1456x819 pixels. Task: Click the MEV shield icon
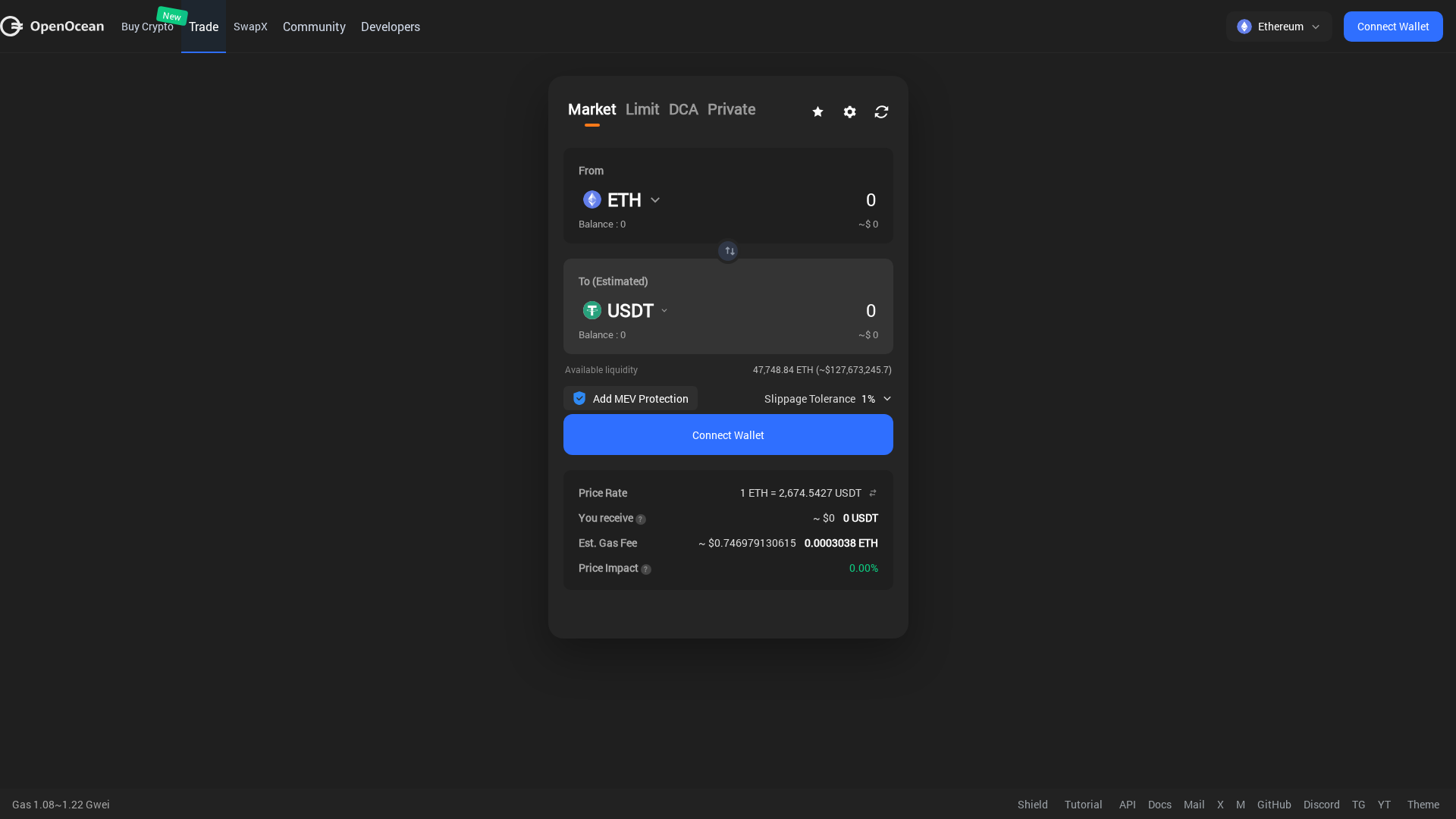pos(579,398)
